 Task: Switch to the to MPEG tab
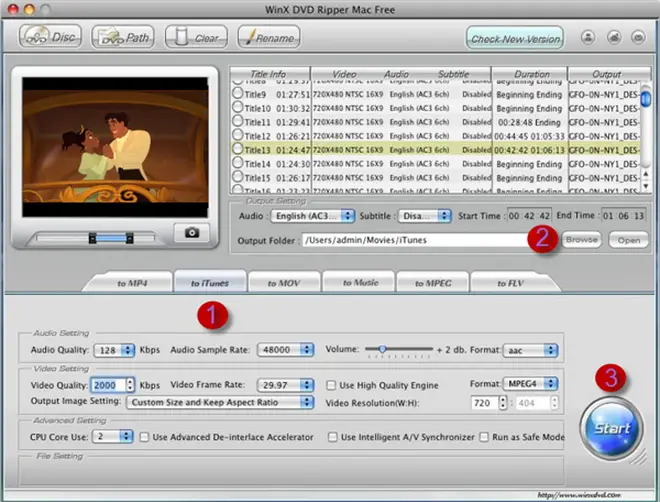(x=433, y=283)
